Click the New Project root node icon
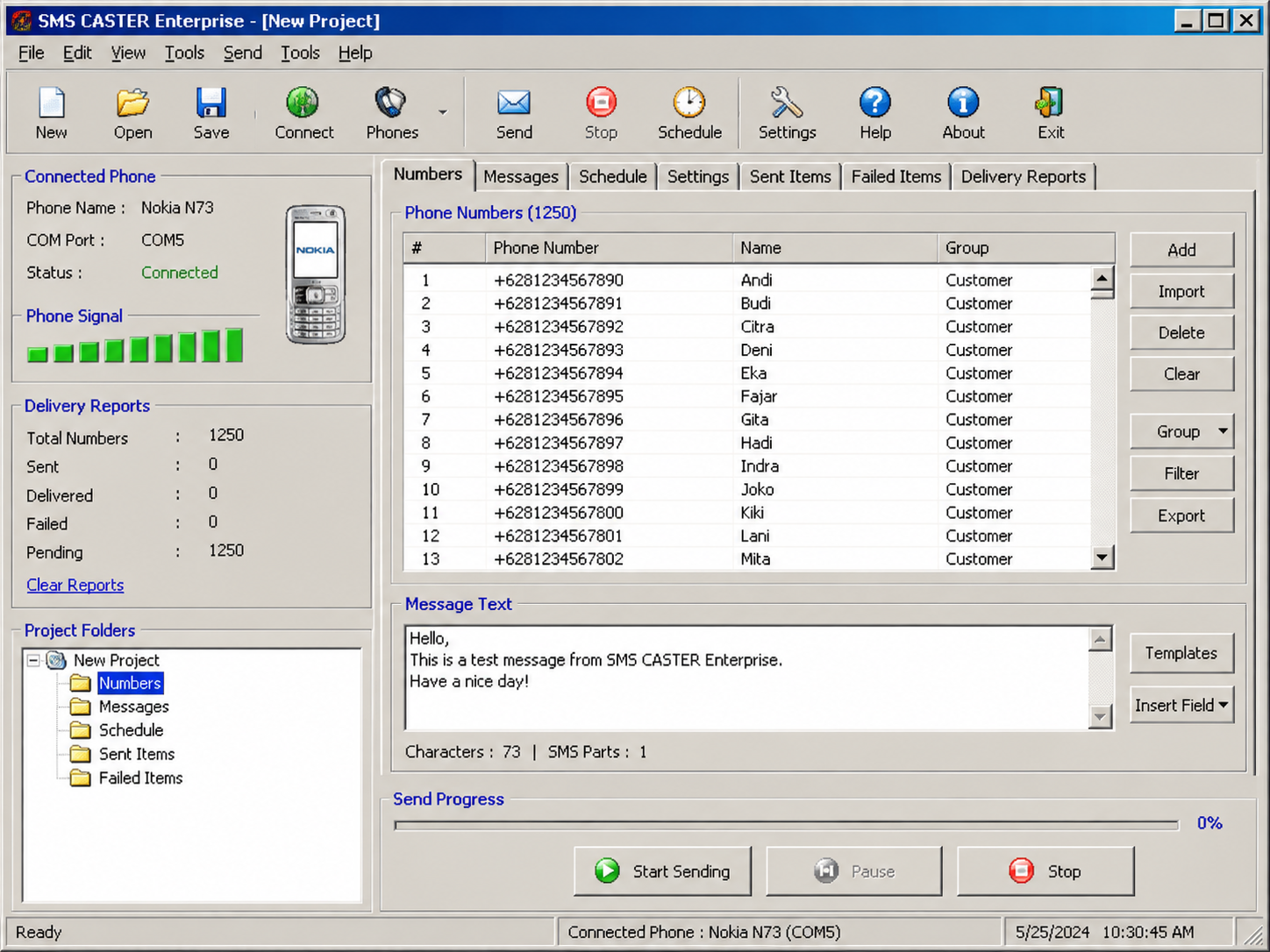The width and height of the screenshot is (1270, 952). point(56,660)
